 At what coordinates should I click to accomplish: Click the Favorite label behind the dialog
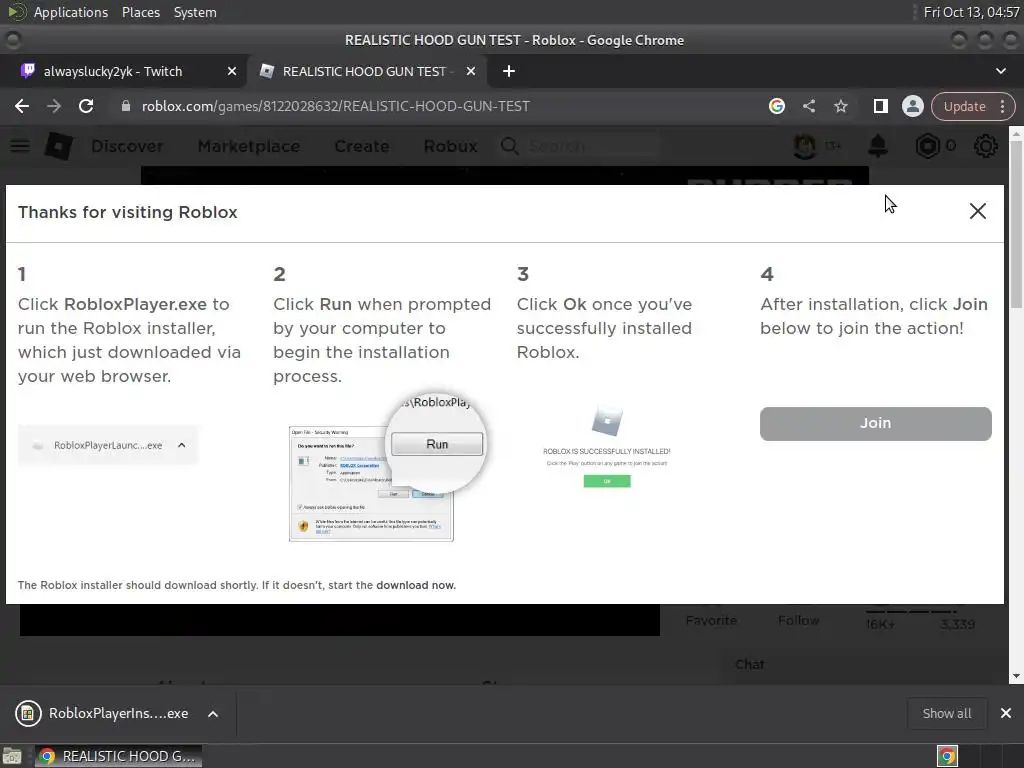711,620
